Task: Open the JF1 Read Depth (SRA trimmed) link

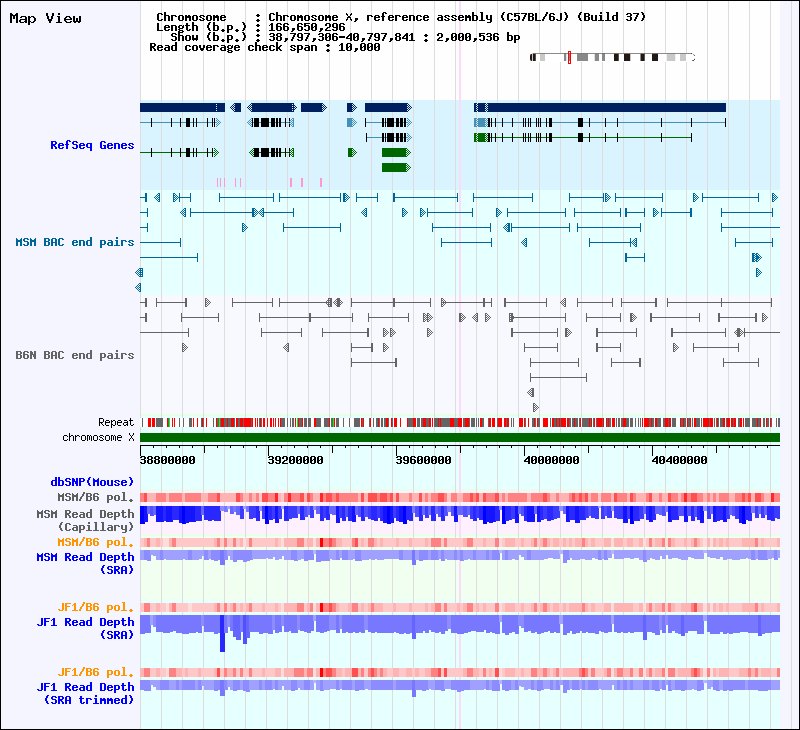Action: pyautogui.click(x=85, y=693)
